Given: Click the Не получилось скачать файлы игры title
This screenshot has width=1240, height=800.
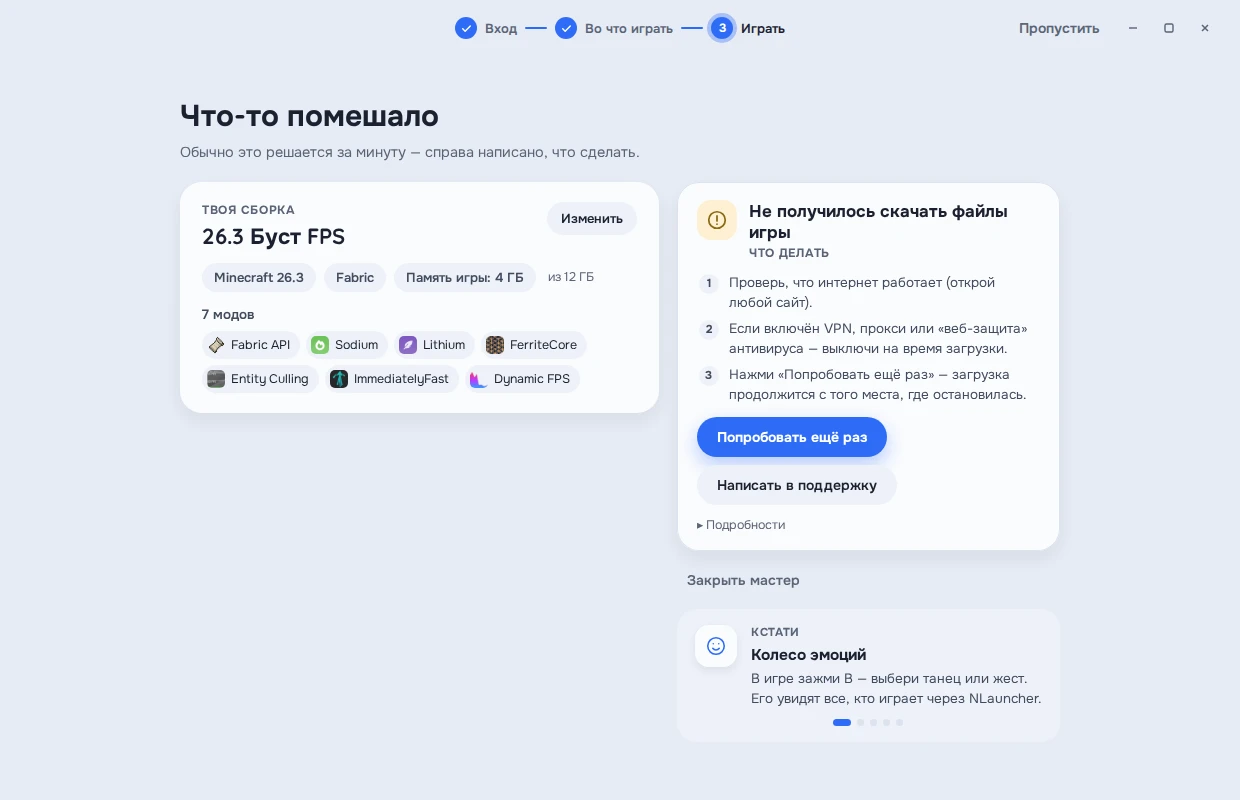Looking at the screenshot, I should 878,221.
